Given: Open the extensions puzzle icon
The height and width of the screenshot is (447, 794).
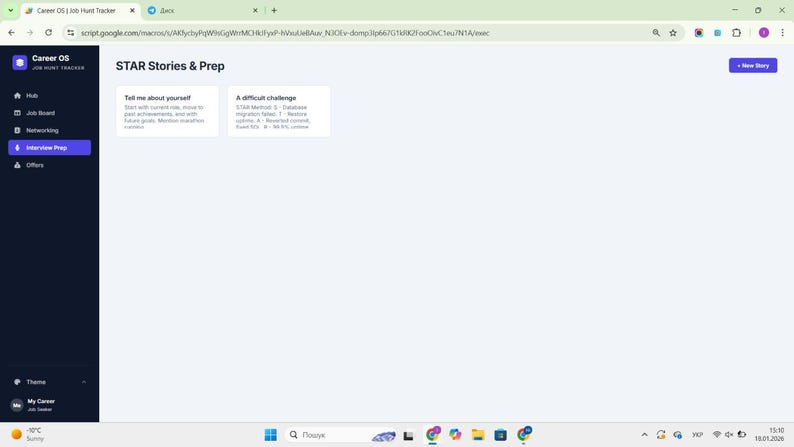Looking at the screenshot, I should [736, 33].
